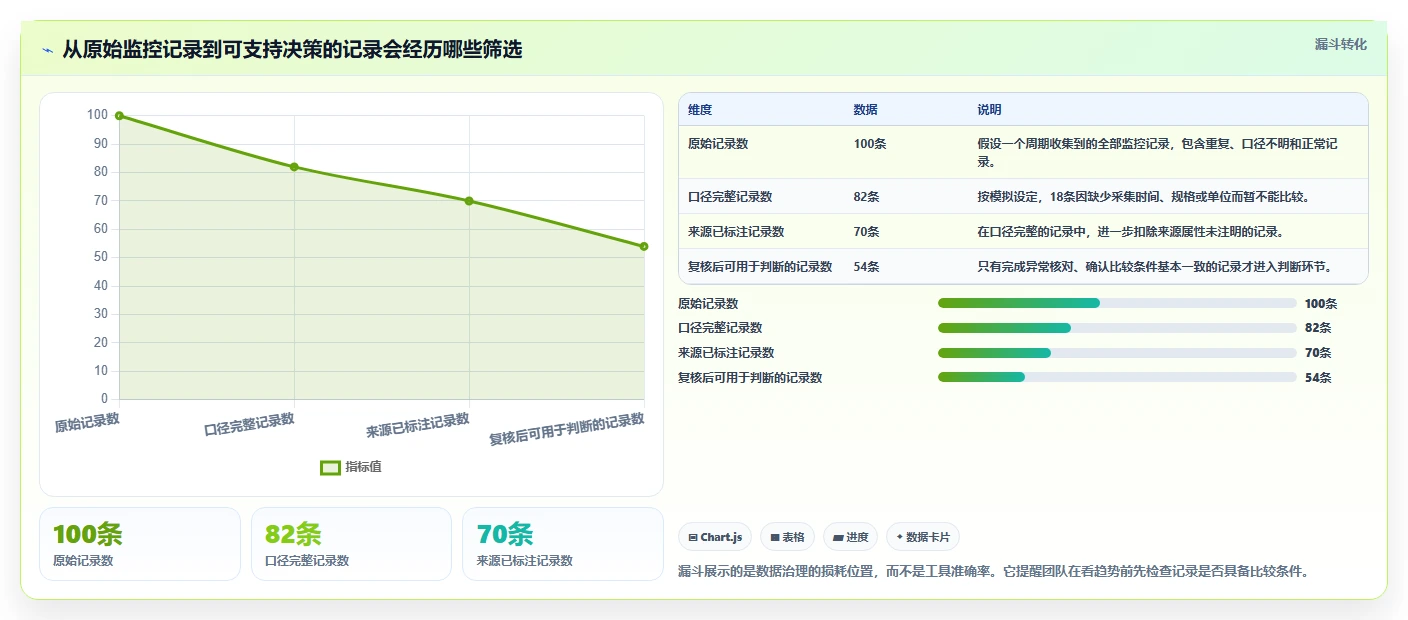Image resolution: width=1408 pixels, height=620 pixels.
Task: Select the 数据卡片 tag chip
Action: [923, 537]
